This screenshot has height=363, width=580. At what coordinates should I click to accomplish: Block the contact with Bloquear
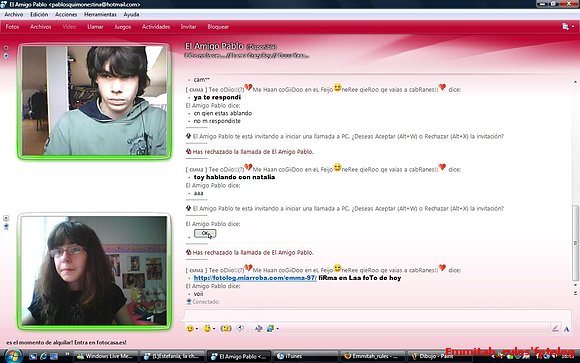point(218,27)
